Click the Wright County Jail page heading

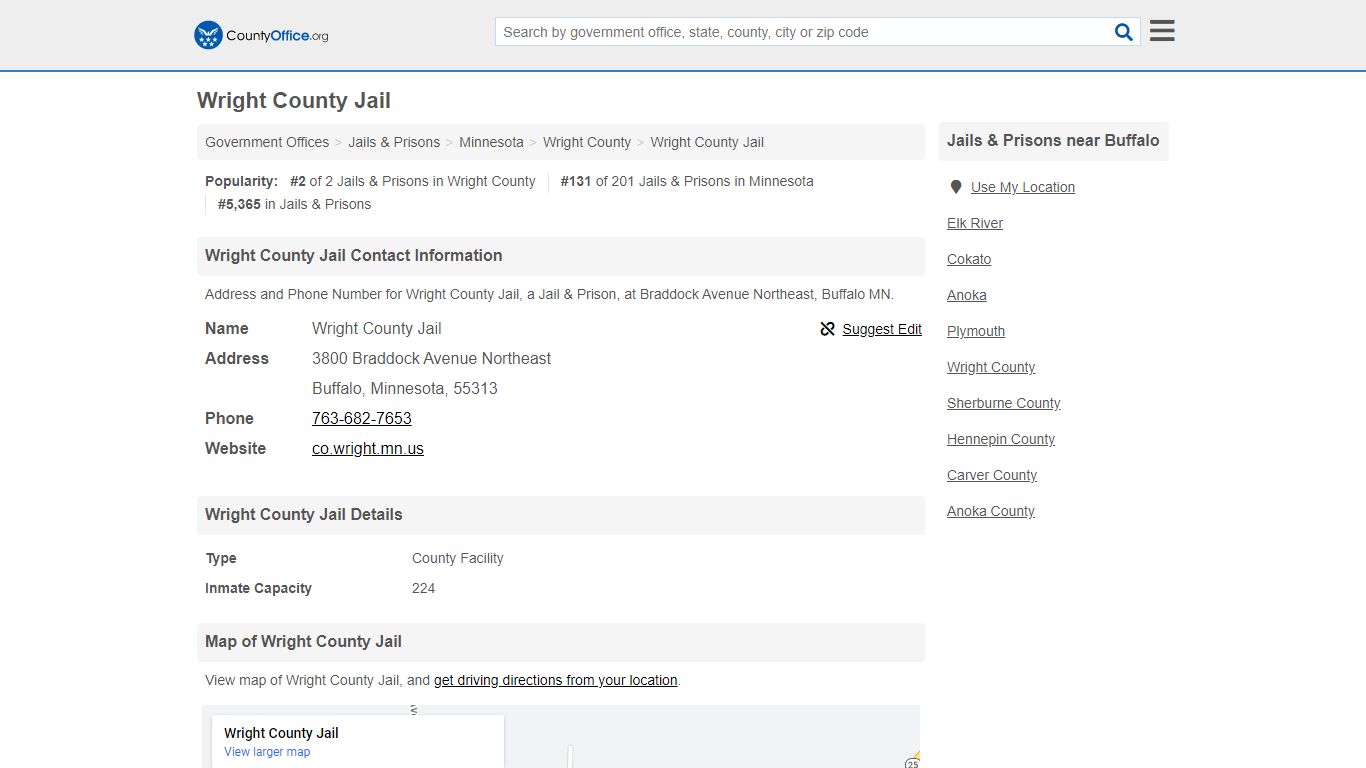pyautogui.click(x=294, y=100)
